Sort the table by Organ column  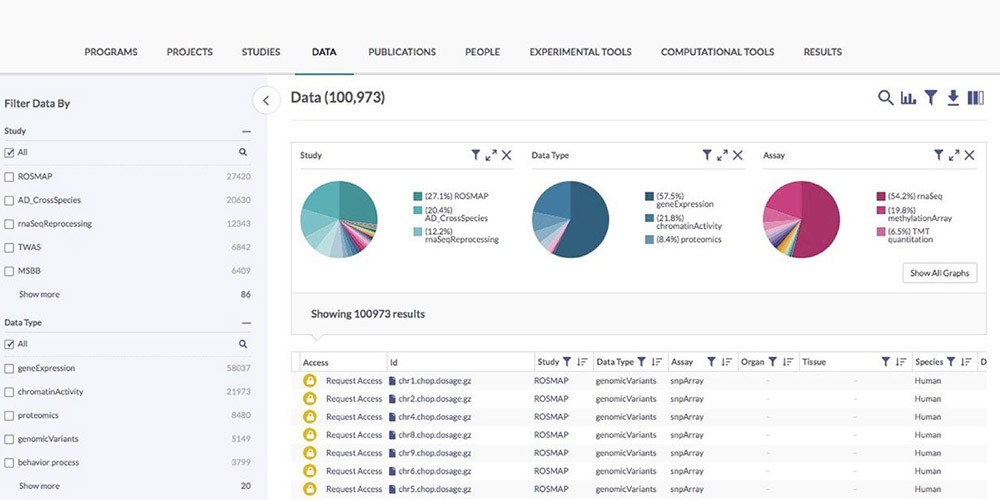pos(788,362)
